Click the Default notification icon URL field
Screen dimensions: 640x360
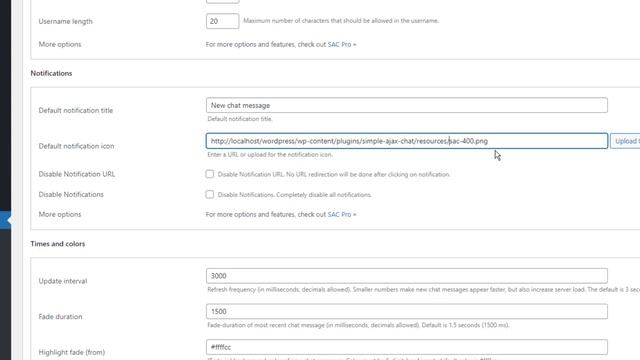coord(407,141)
